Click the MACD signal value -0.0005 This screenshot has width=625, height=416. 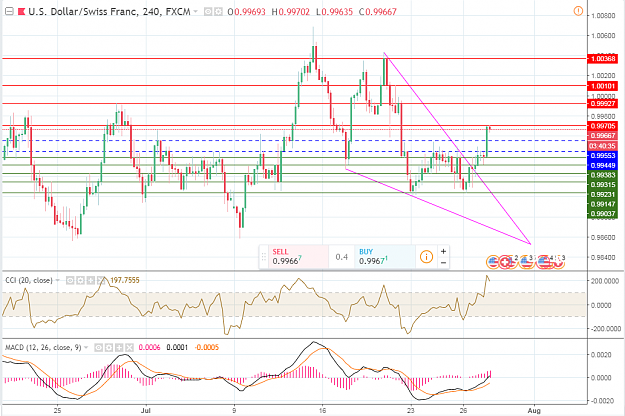pyautogui.click(x=207, y=348)
